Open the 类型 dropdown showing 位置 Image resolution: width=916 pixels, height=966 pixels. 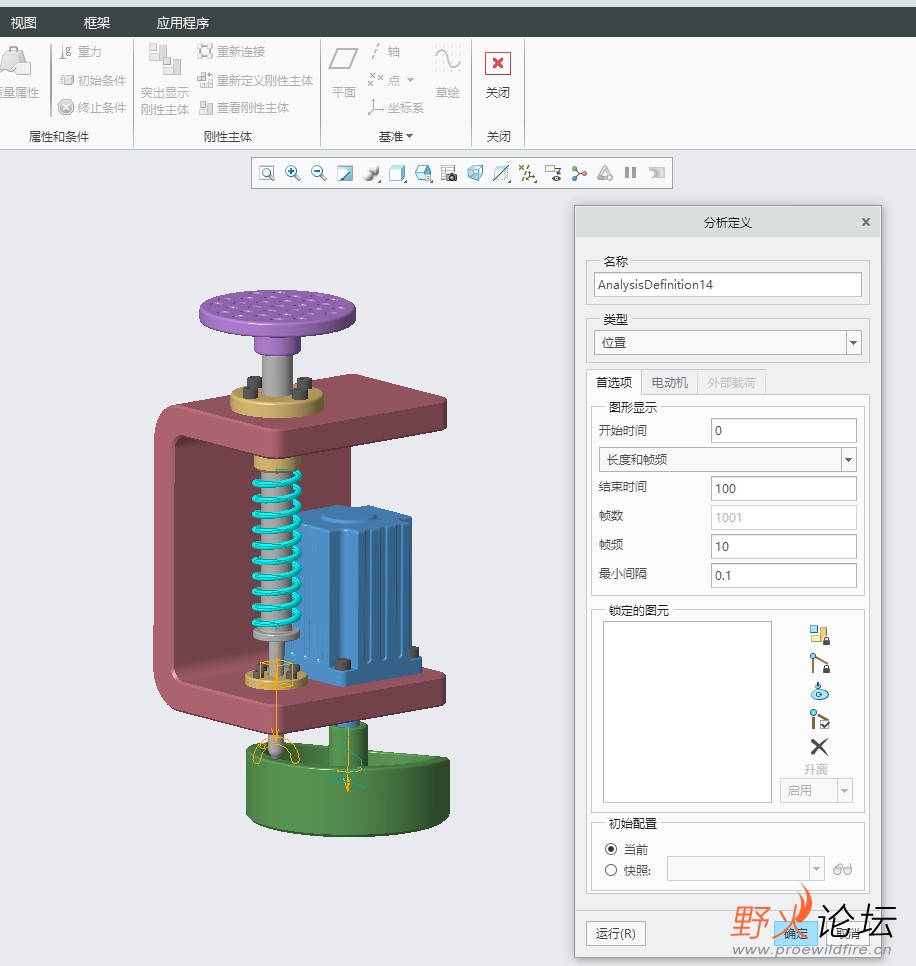point(853,343)
